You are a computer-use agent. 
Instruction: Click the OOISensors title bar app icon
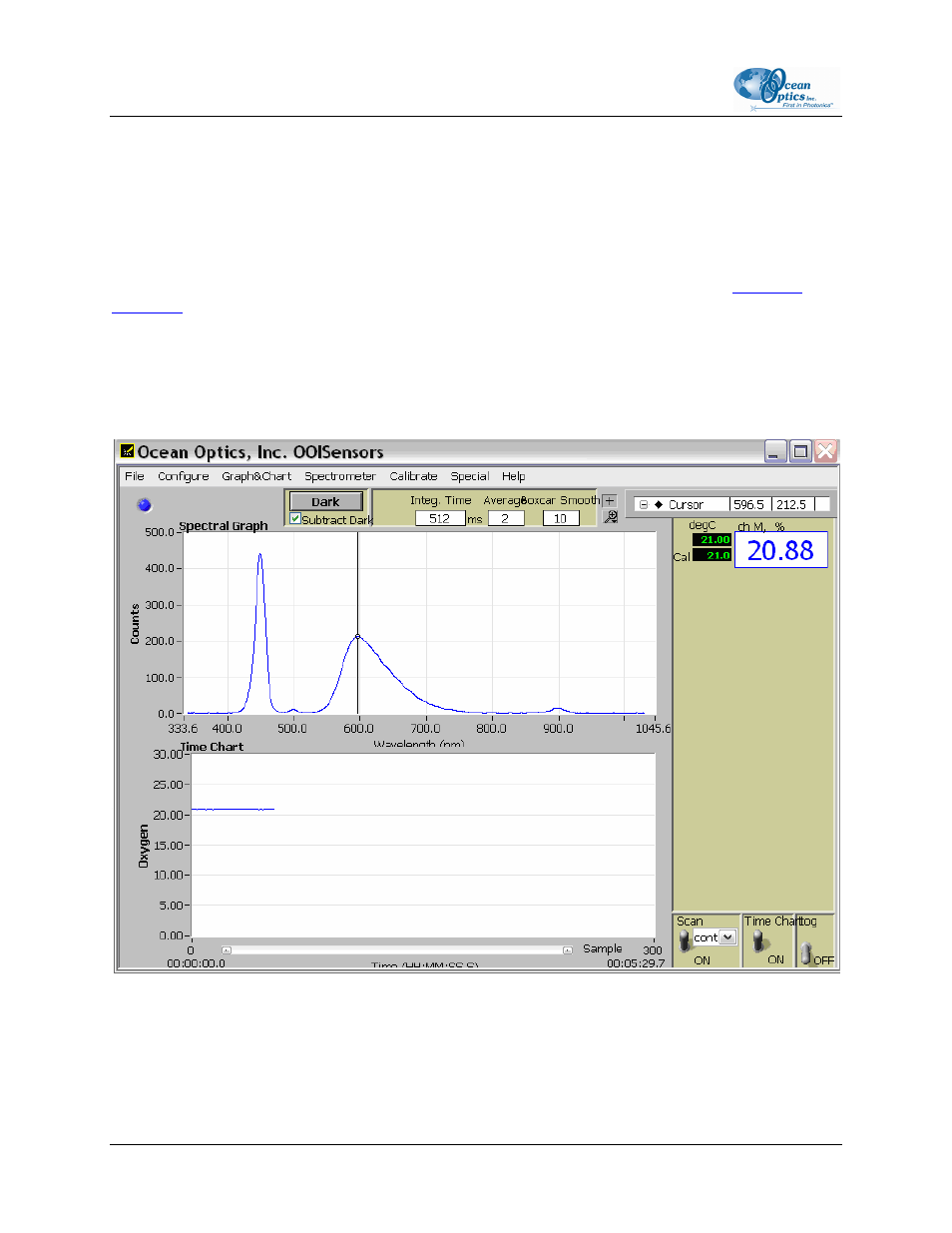128,451
